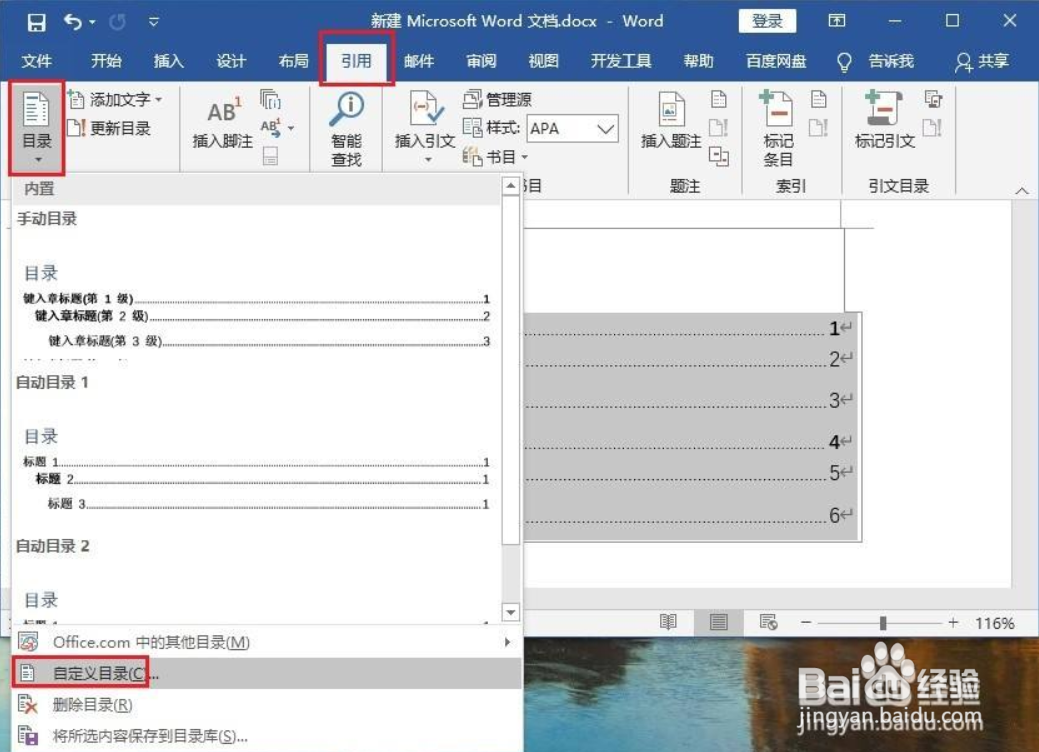Click Update Table of Figures icon
Screen dimensions: 1039x752
click(x=719, y=127)
